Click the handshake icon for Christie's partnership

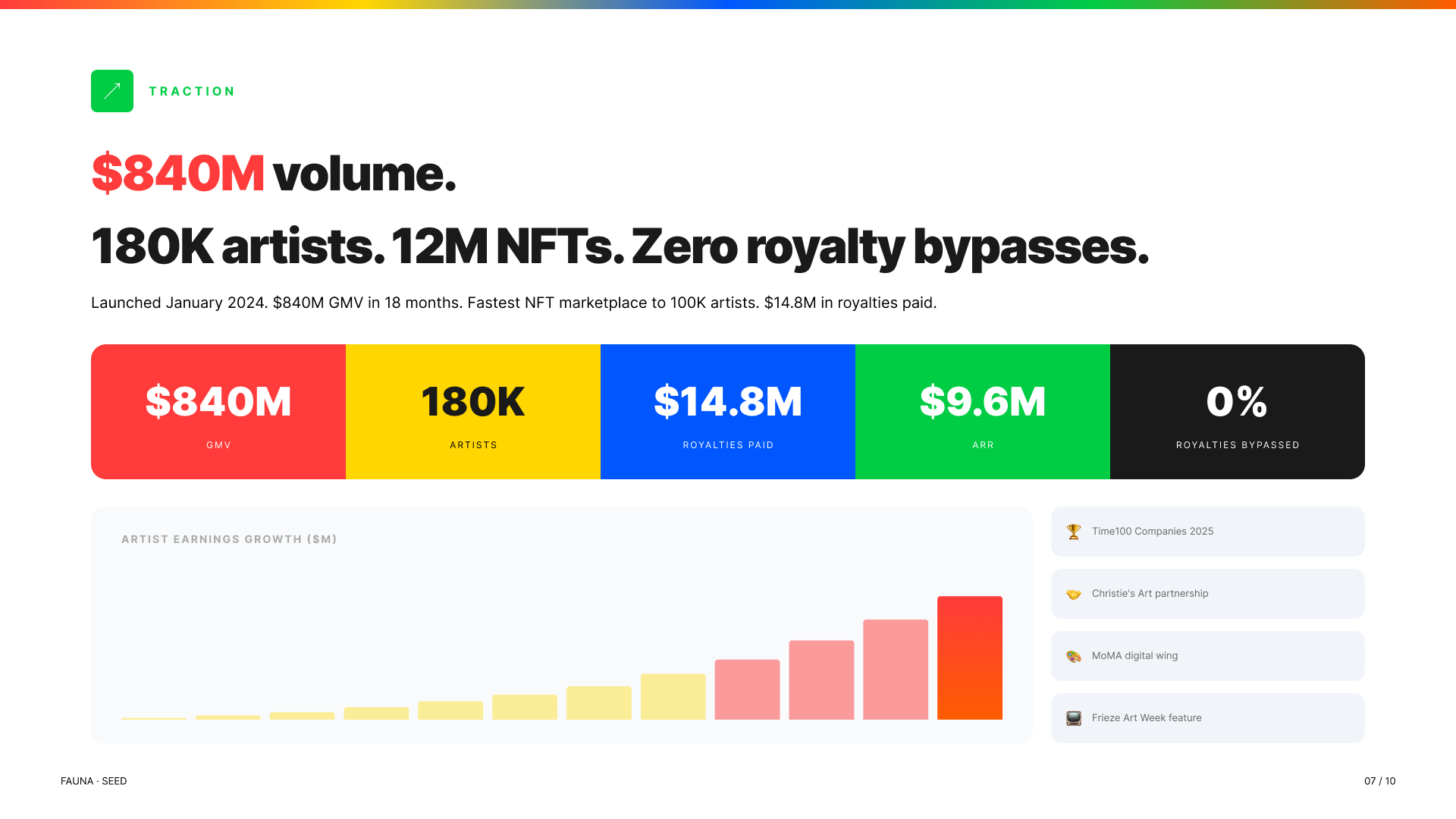pos(1073,594)
